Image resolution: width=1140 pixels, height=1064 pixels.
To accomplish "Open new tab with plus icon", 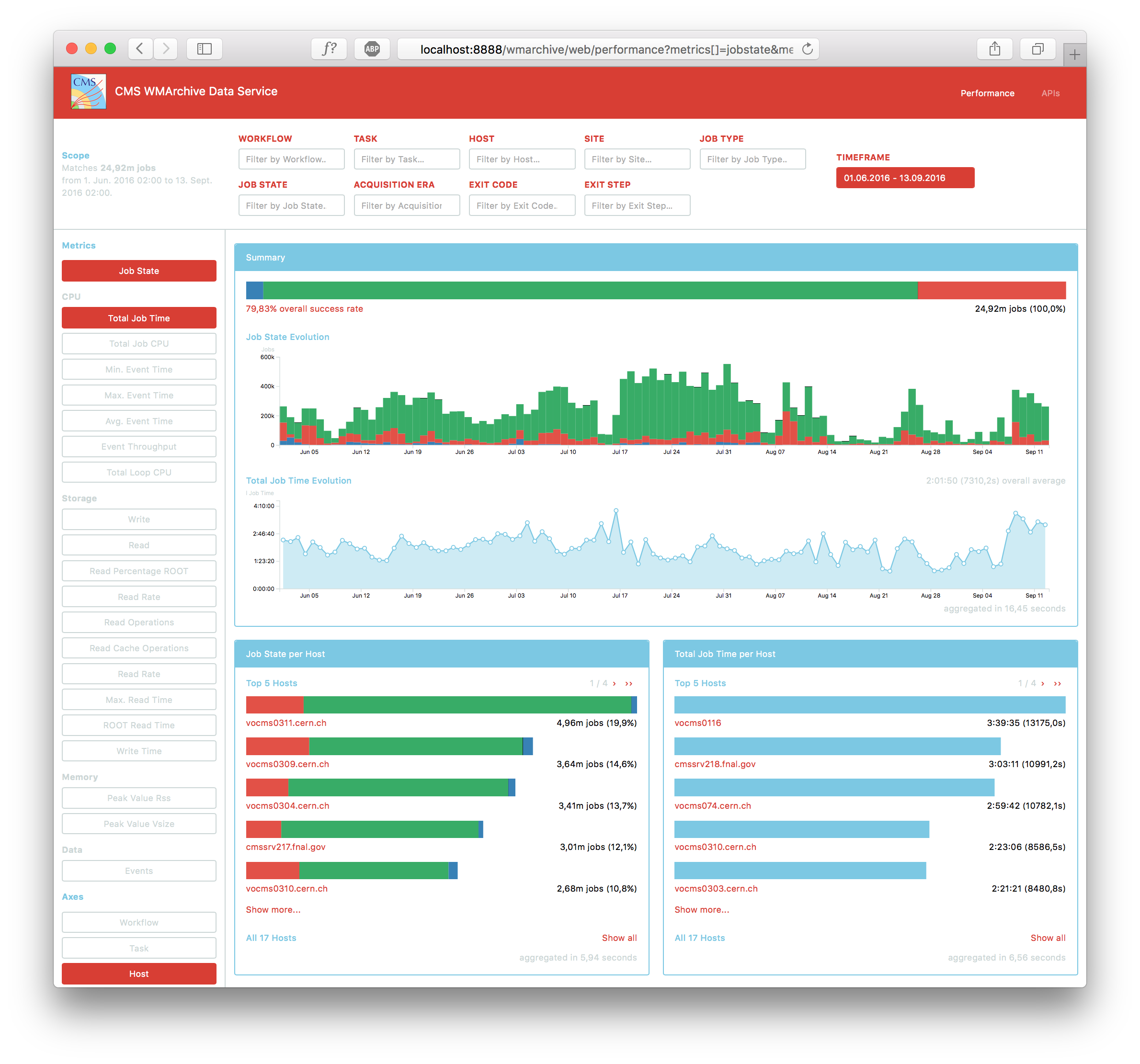I will pyautogui.click(x=1074, y=55).
